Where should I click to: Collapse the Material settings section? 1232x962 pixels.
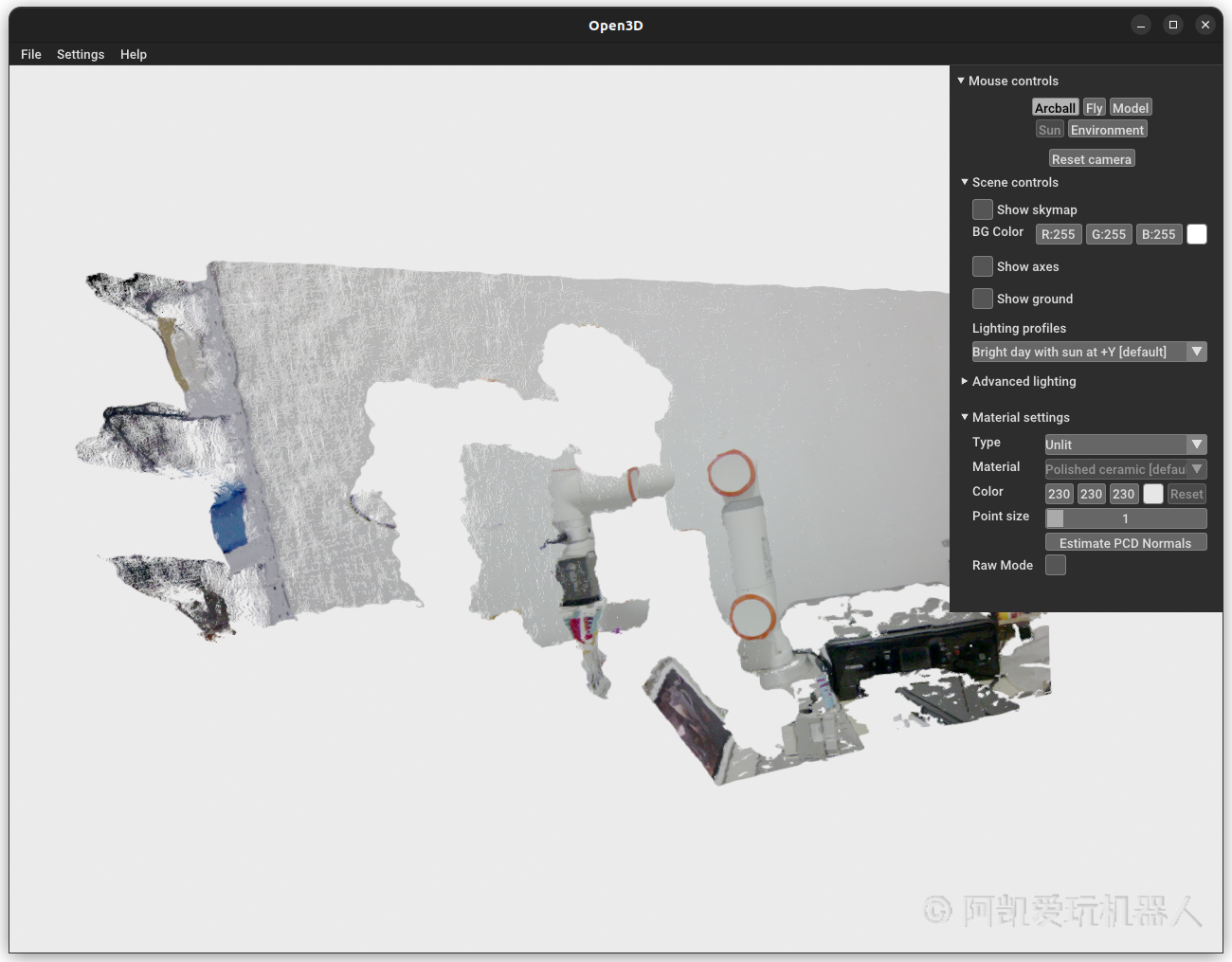[965, 417]
